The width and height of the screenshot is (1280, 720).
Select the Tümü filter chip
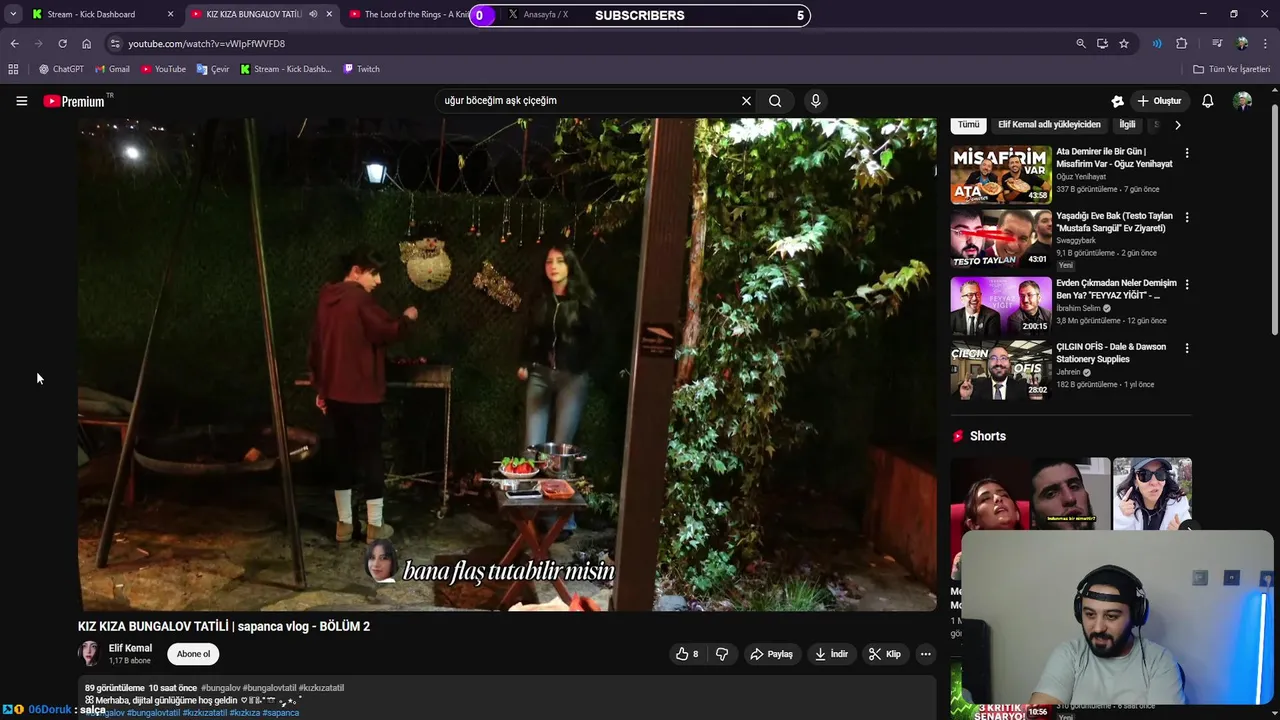coord(968,125)
